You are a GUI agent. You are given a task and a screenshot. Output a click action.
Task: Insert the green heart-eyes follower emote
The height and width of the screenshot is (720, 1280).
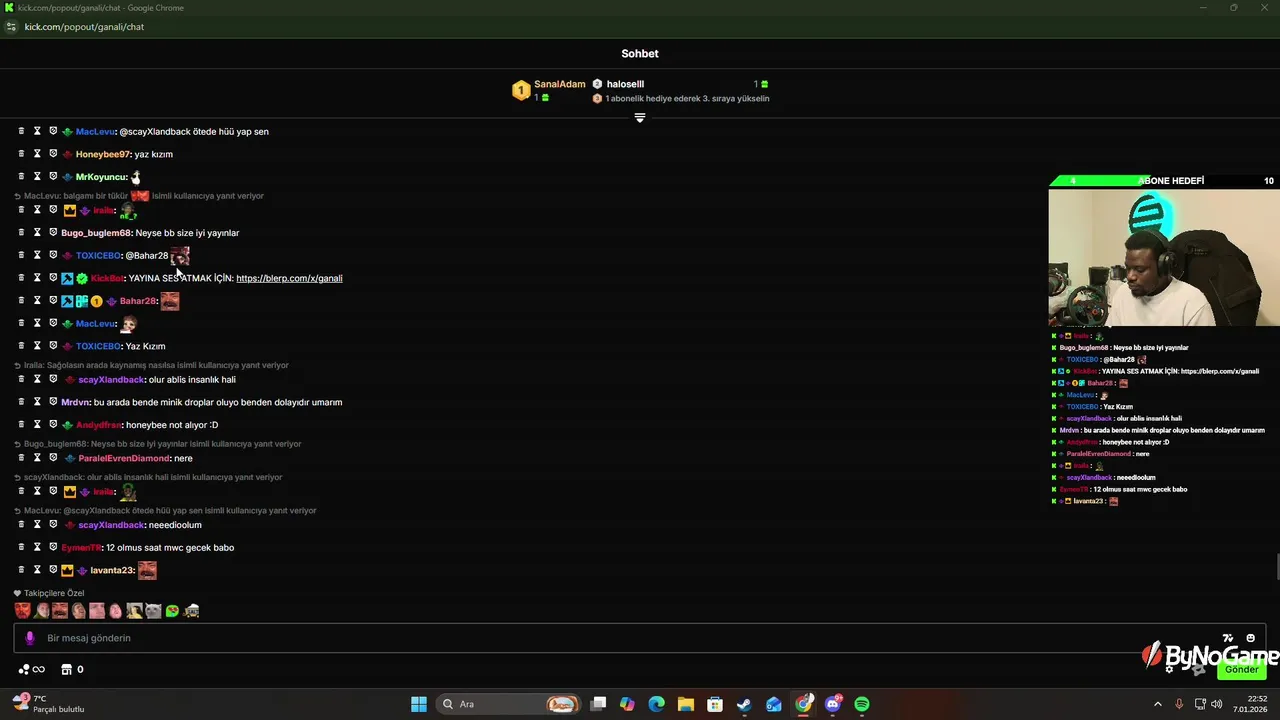172,610
